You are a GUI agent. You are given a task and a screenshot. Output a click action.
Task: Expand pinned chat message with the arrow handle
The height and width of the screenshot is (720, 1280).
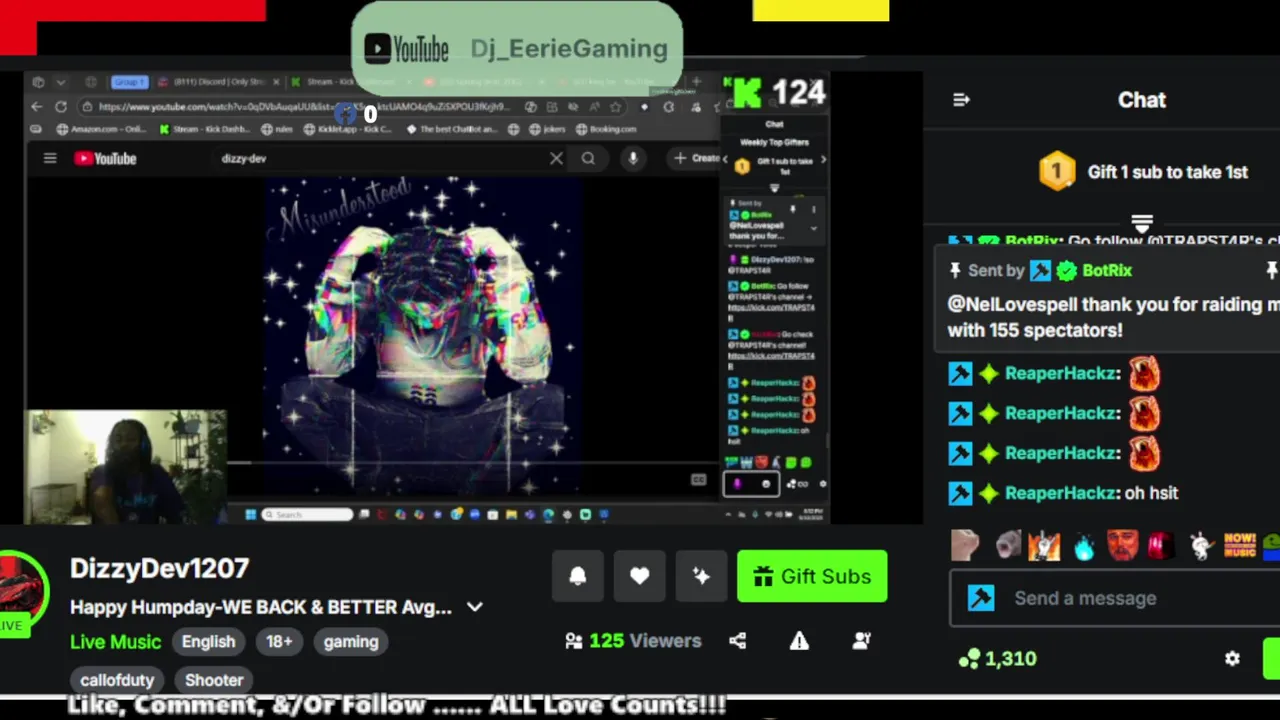(1142, 222)
